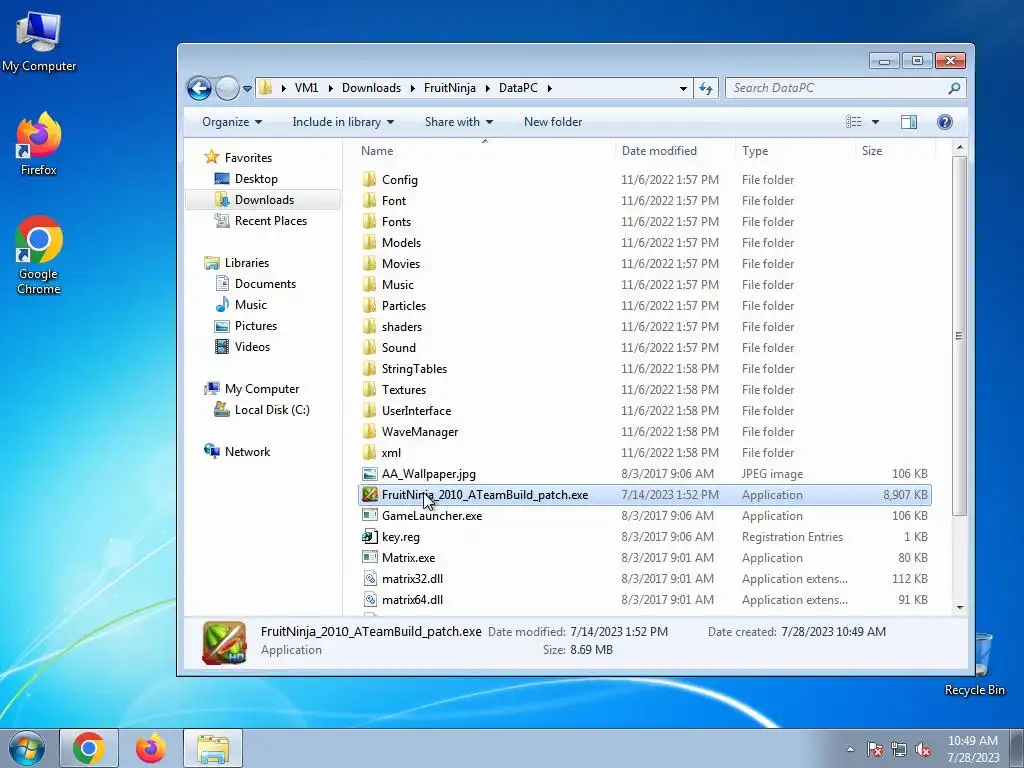Select matrix32.dll file icon
Image resolution: width=1024 pixels, height=768 pixels.
[370, 579]
